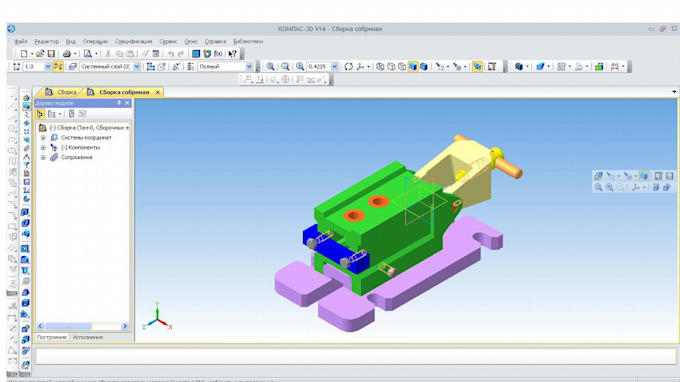Click the zoom in magnifier next to scale field
680x382 pixels.
tap(300, 66)
